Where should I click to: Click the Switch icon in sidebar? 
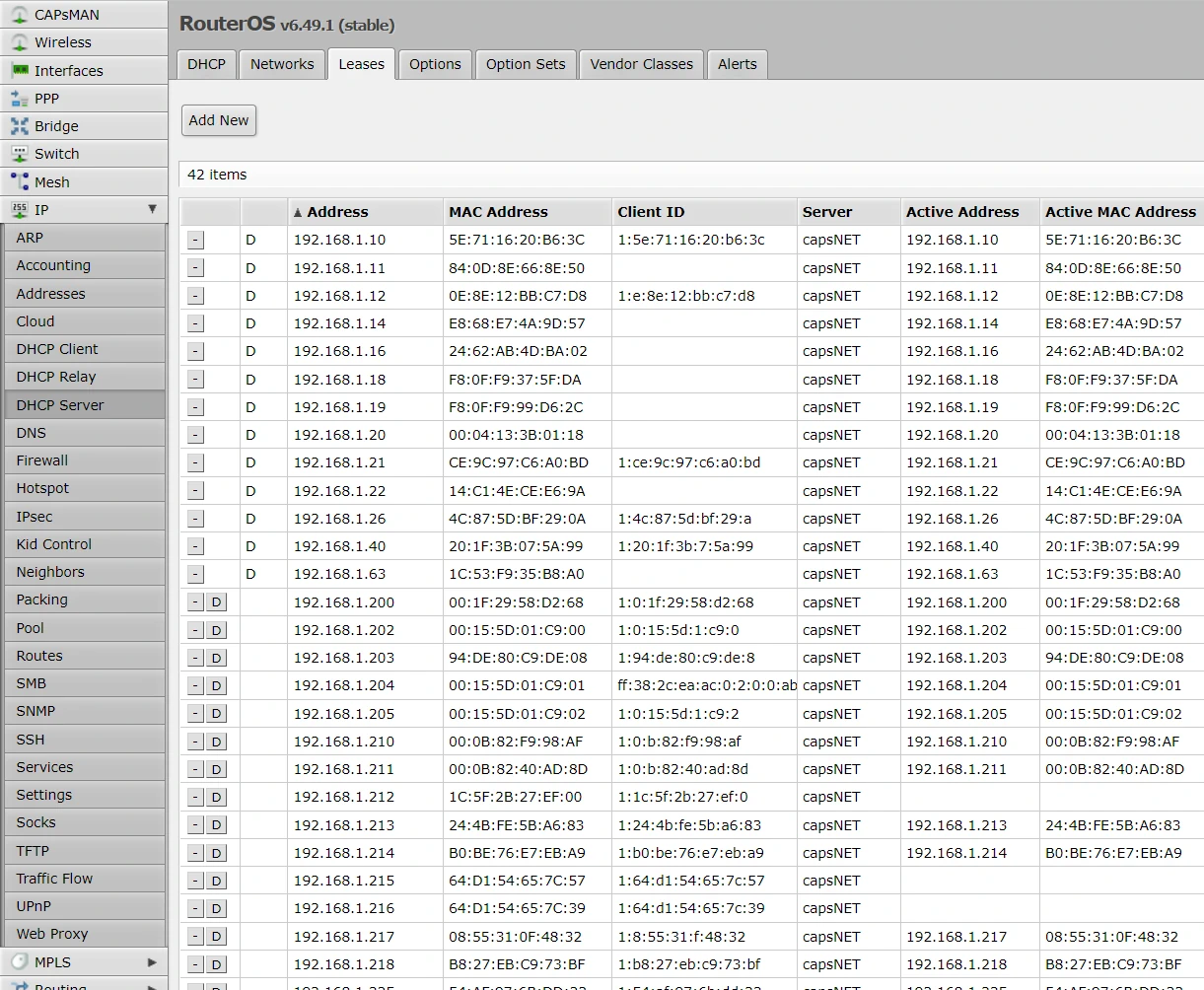[19, 154]
